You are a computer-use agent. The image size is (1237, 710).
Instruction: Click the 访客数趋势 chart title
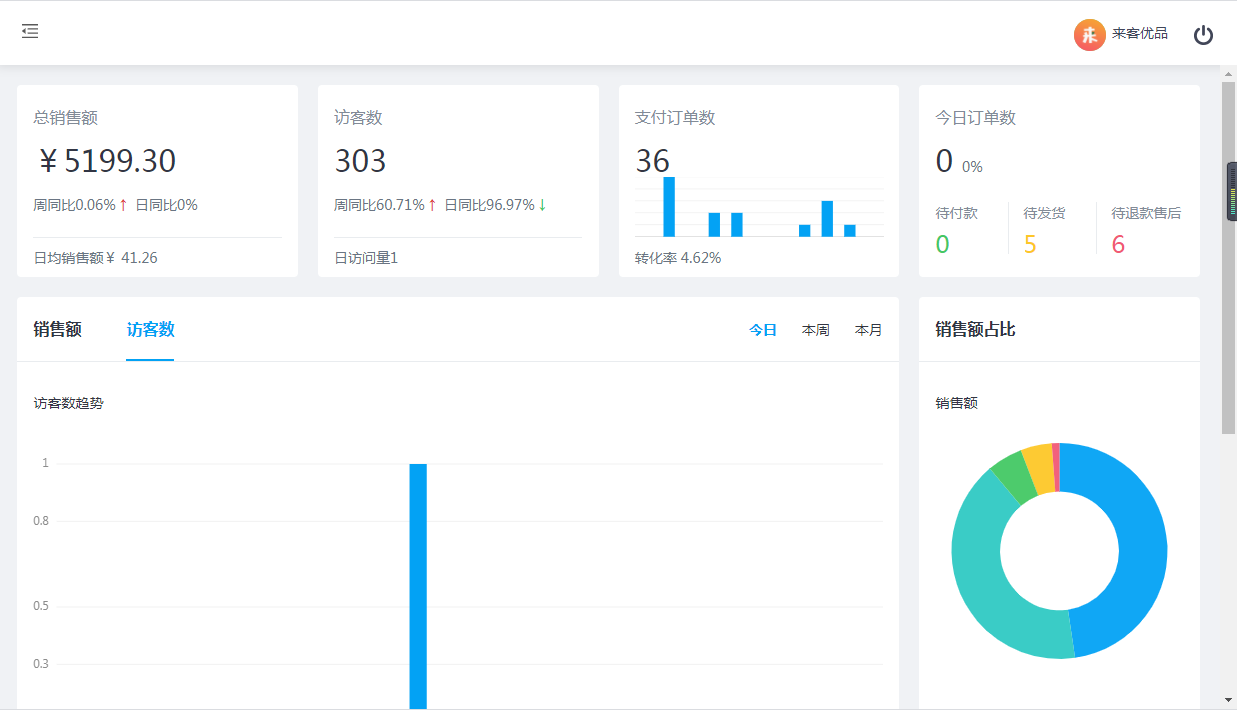tap(68, 403)
